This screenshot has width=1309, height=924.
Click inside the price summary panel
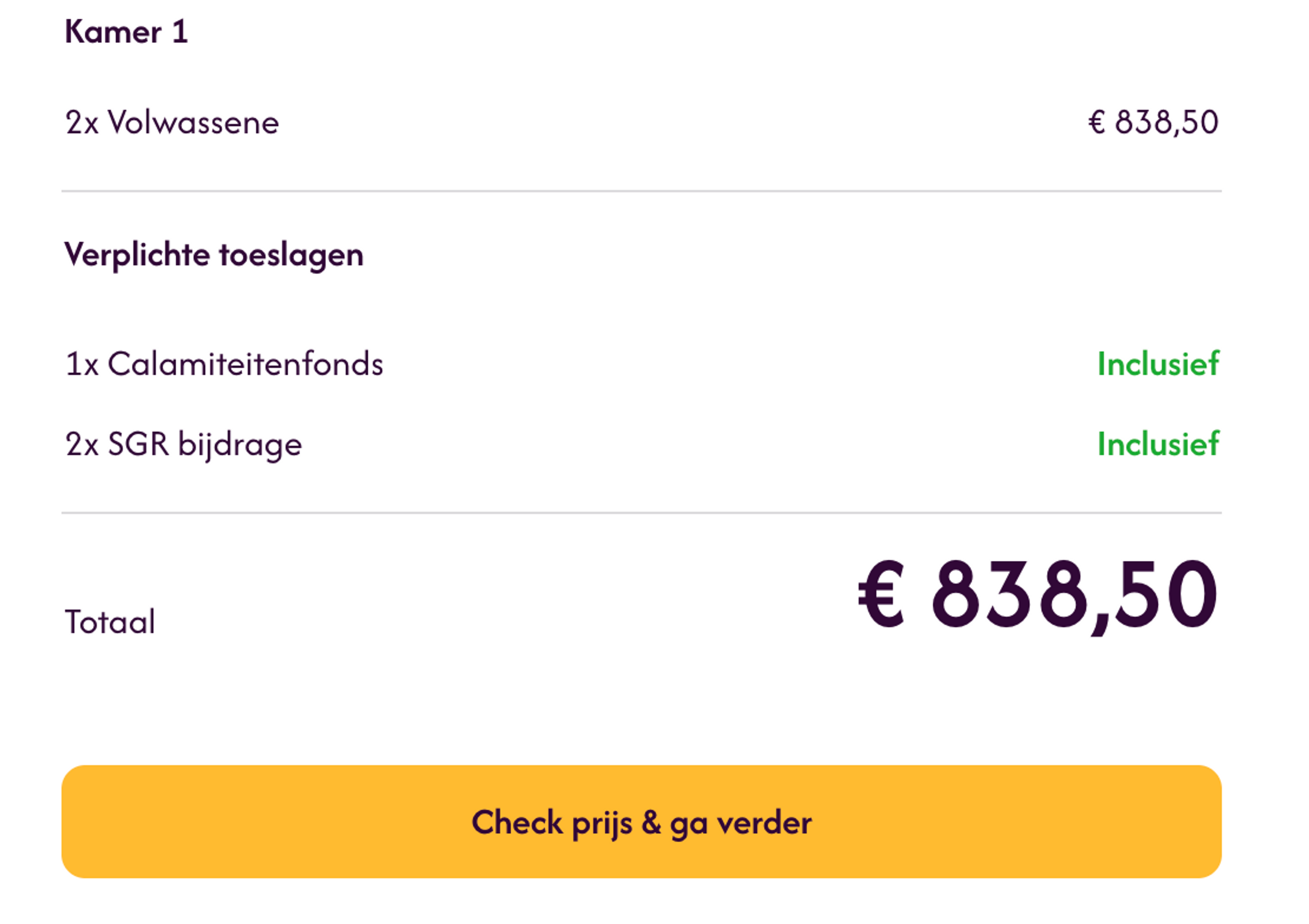tap(654, 342)
